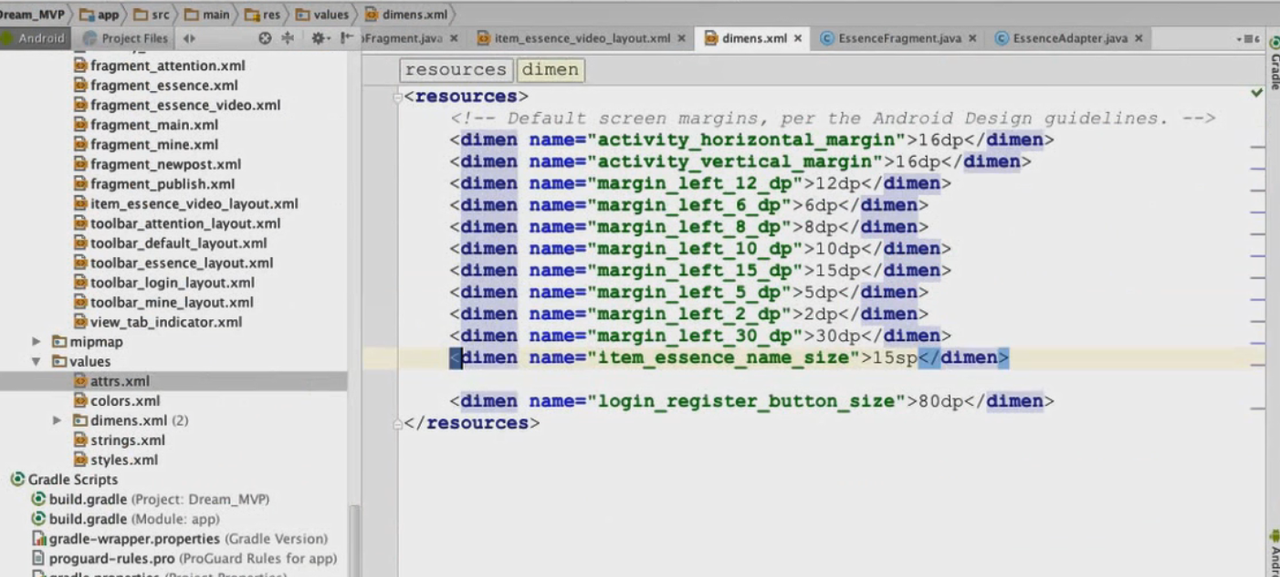Image resolution: width=1280 pixels, height=577 pixels.
Task: Close the dimens.xml editor tab
Action: click(x=798, y=38)
